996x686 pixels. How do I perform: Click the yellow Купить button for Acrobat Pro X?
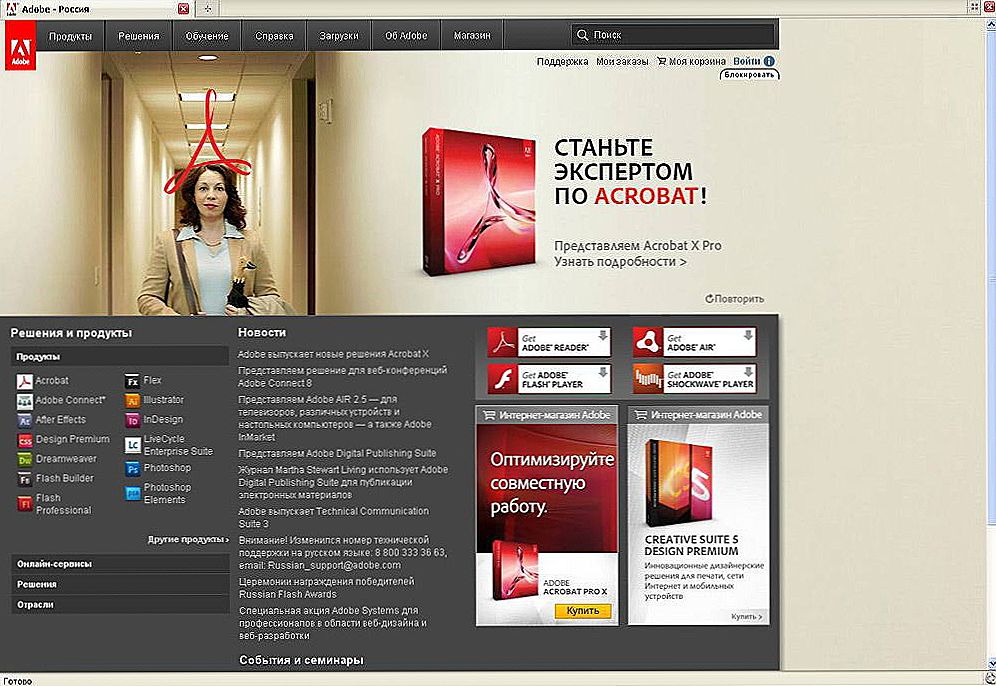[582, 610]
